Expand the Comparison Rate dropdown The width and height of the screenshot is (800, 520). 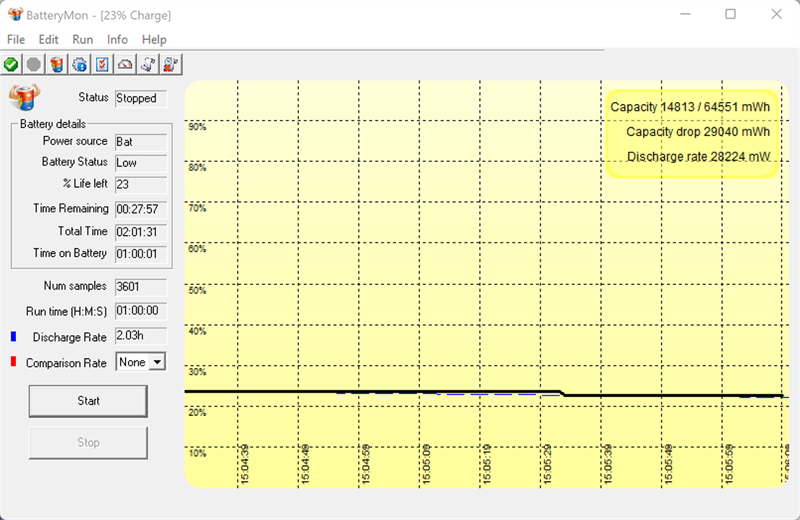155,362
